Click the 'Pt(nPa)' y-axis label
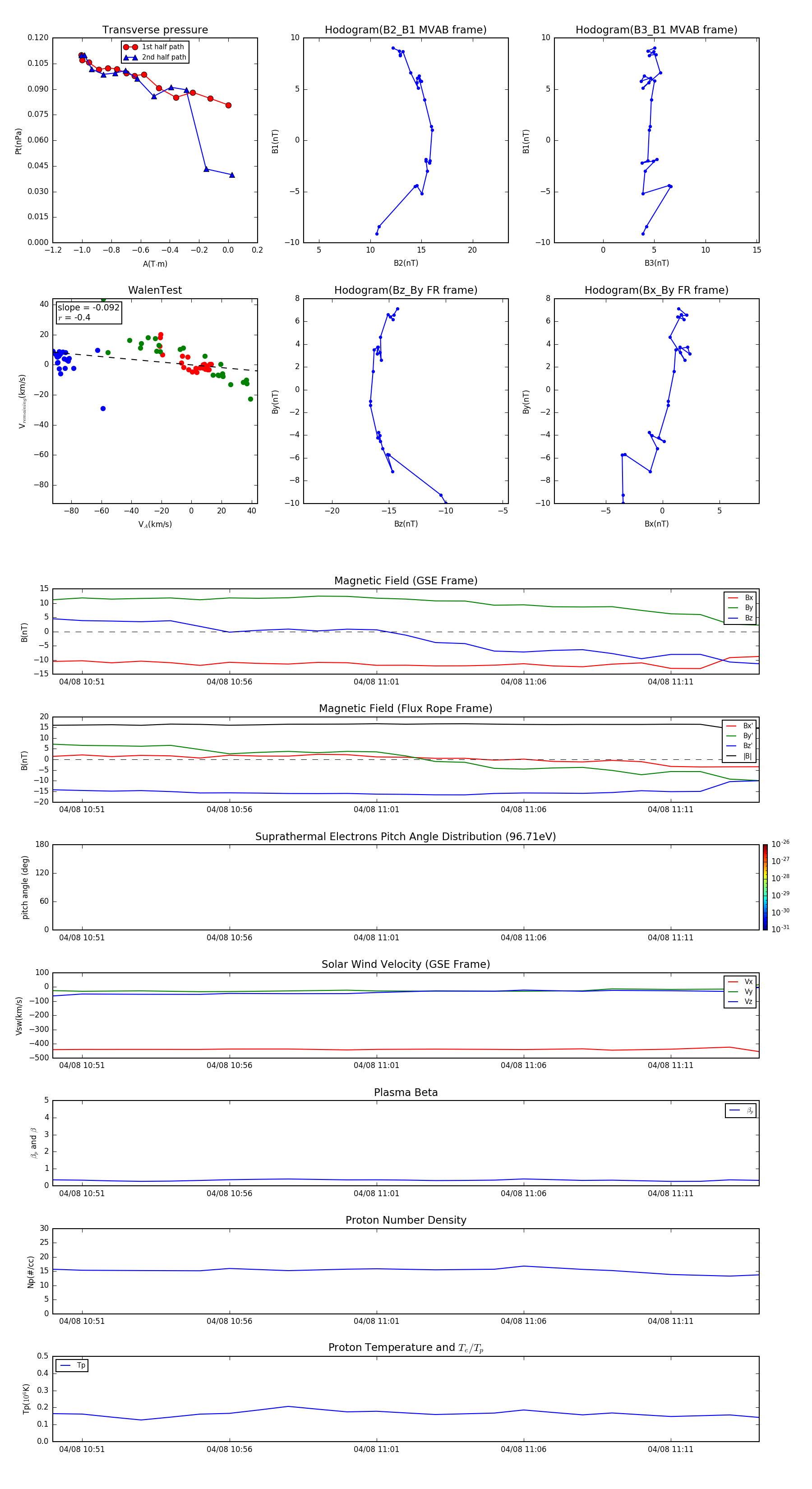 (18, 140)
